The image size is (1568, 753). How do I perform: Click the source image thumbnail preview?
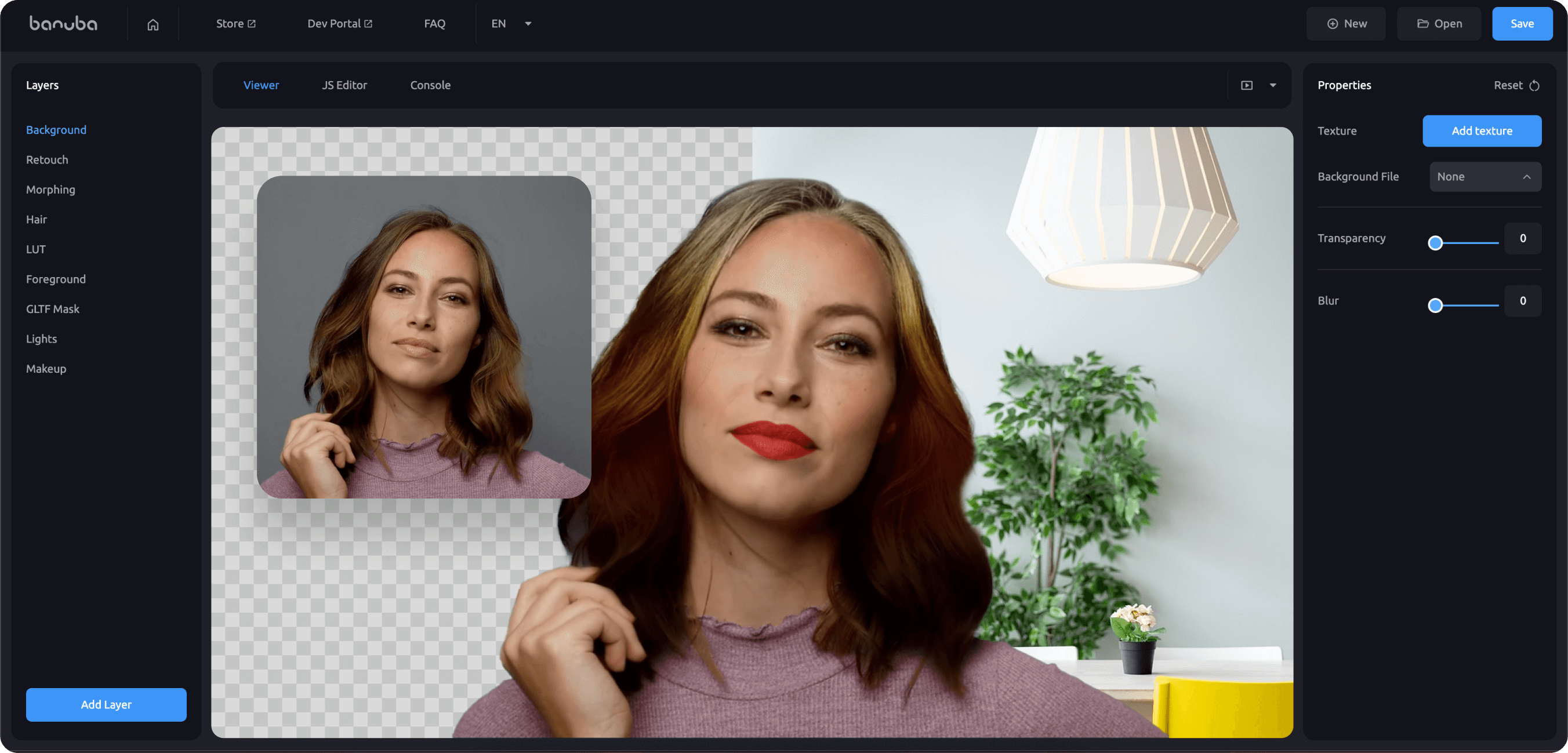coord(422,335)
